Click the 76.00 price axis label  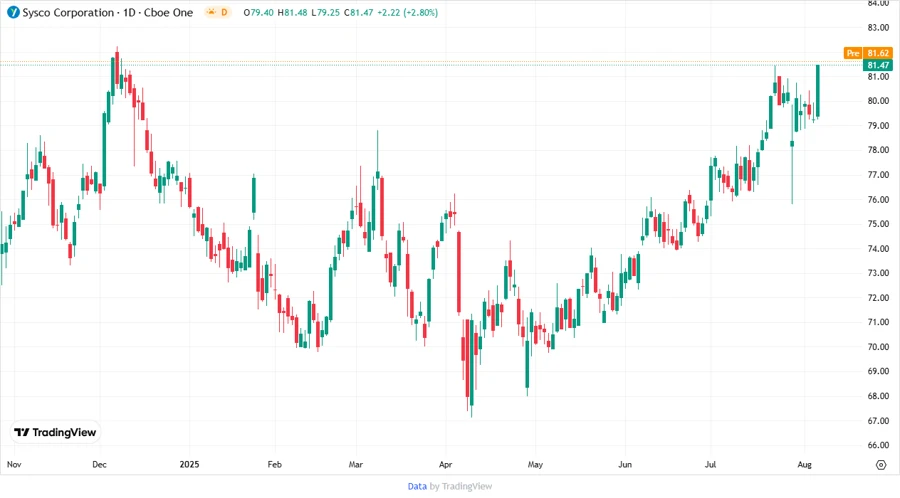point(878,200)
